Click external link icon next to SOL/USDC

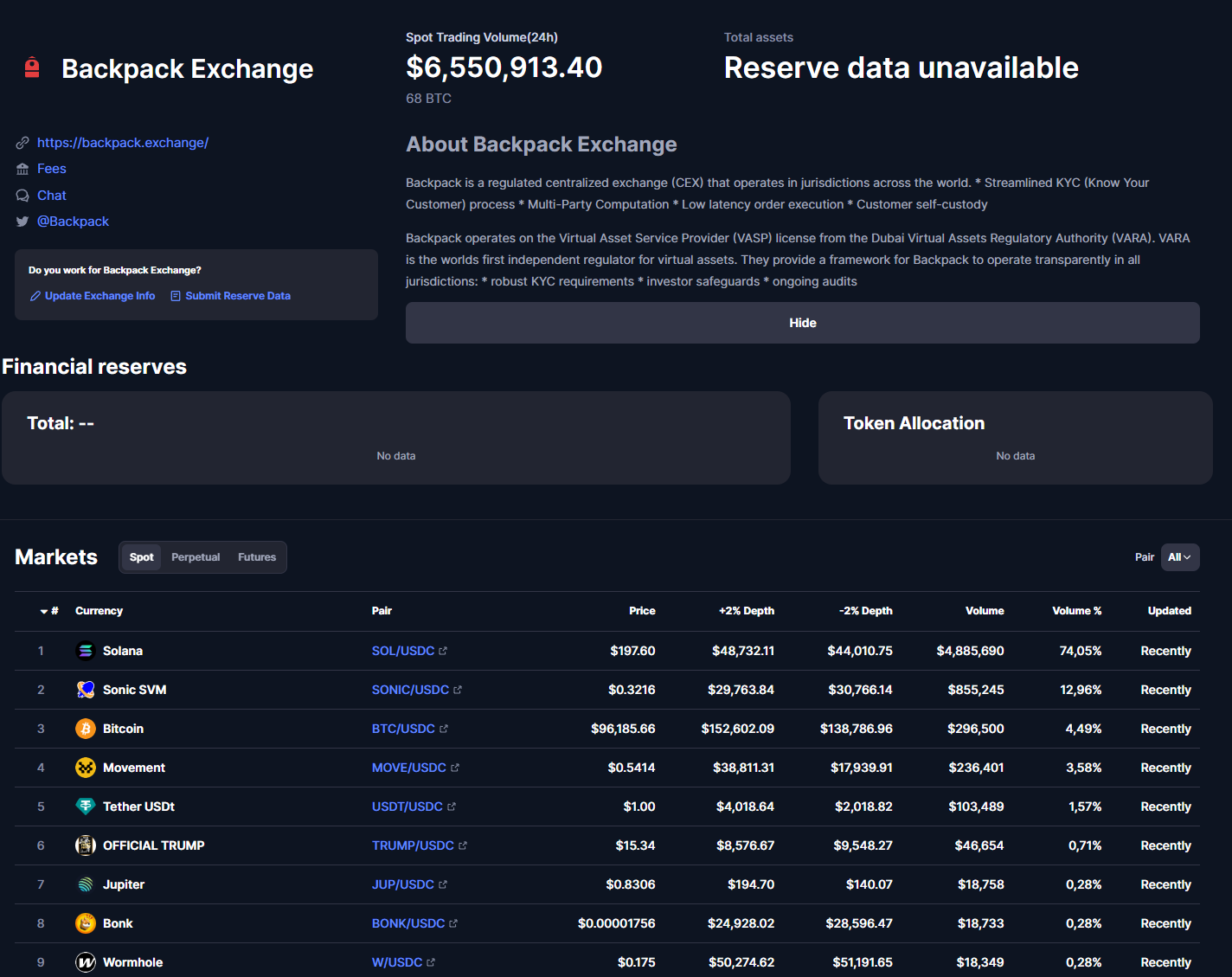(x=443, y=651)
